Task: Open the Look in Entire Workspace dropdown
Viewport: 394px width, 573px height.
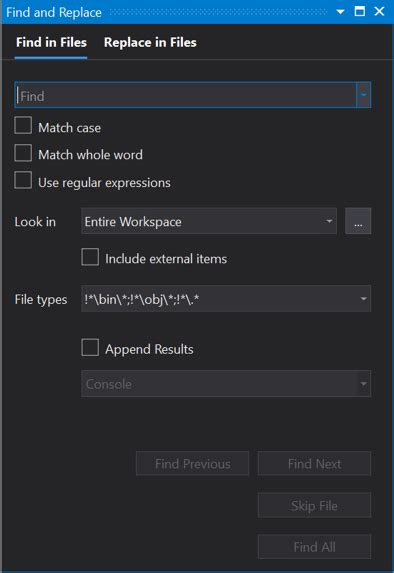Action: pos(209,221)
